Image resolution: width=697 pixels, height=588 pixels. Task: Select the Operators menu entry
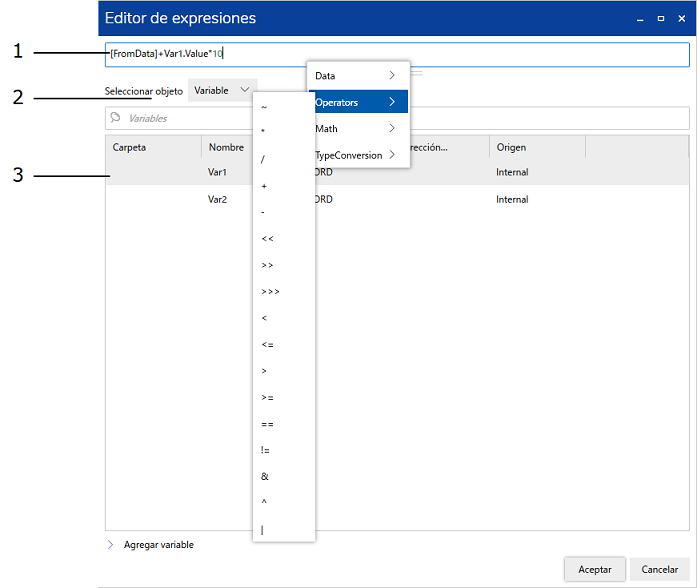pyautogui.click(x=357, y=102)
